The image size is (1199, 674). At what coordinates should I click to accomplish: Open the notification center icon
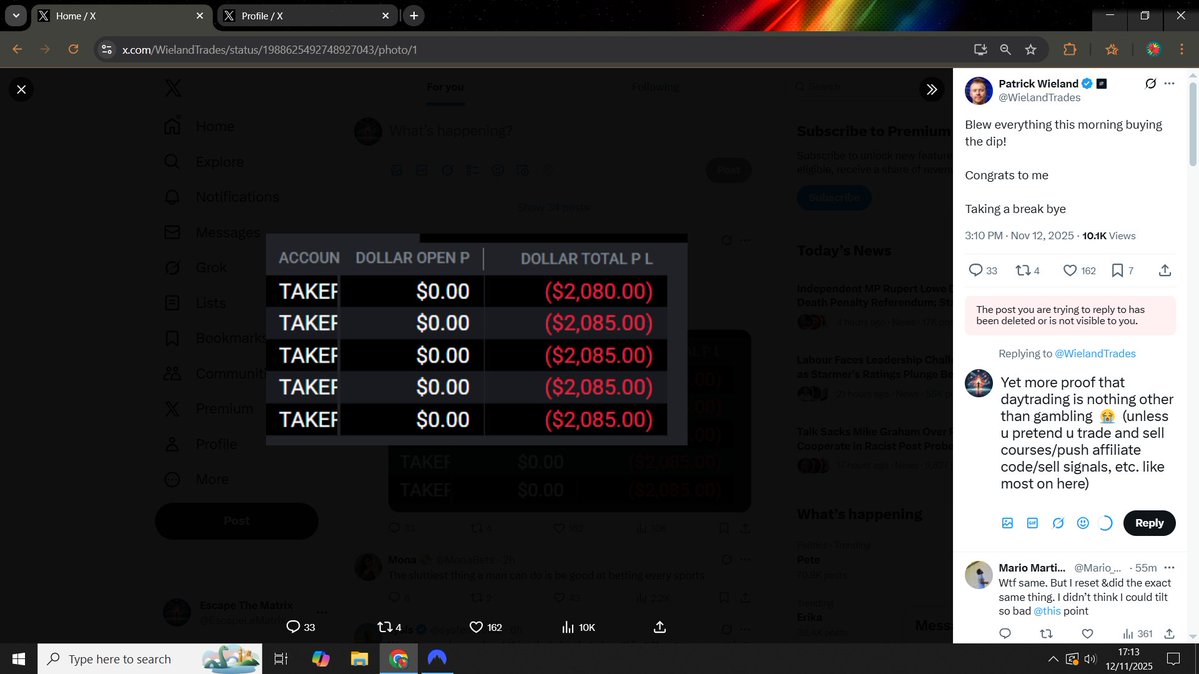[x=1174, y=659]
